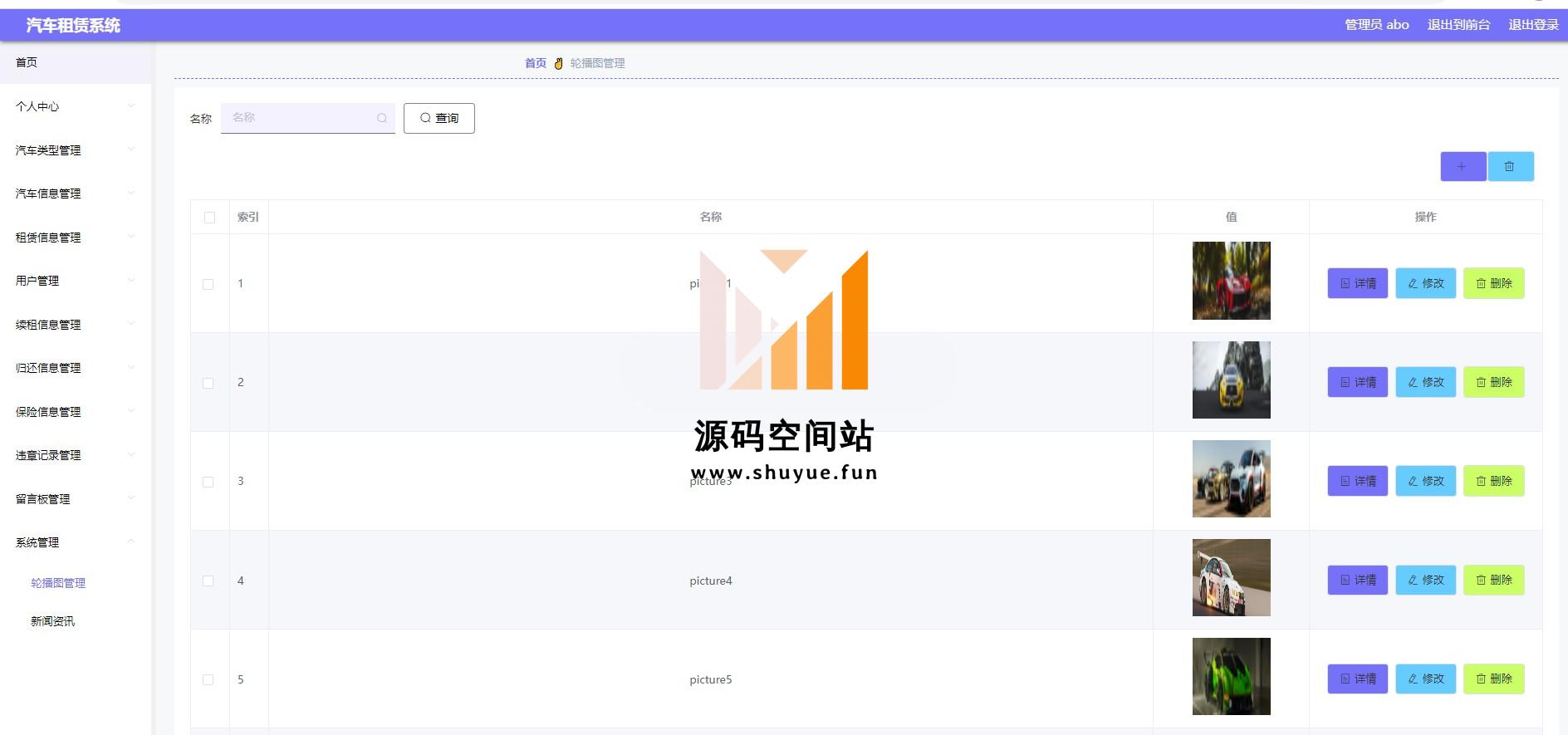Check the checkbox for row 2

[x=208, y=383]
